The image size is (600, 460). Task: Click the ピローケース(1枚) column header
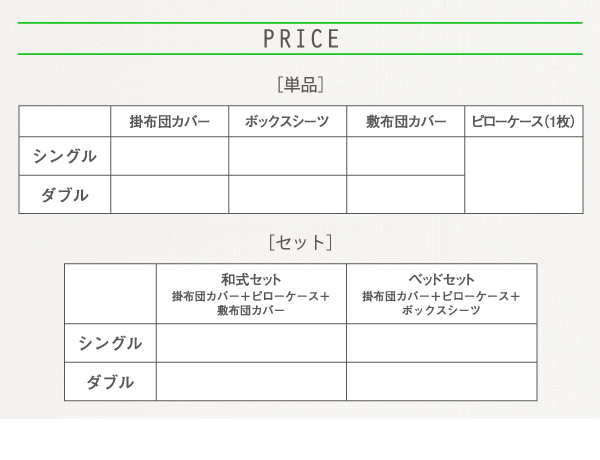click(523, 121)
